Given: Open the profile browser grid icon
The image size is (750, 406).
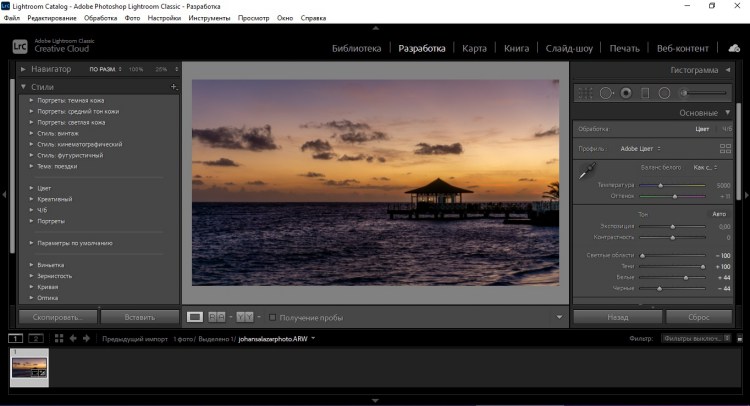Looking at the screenshot, I should click(x=725, y=149).
